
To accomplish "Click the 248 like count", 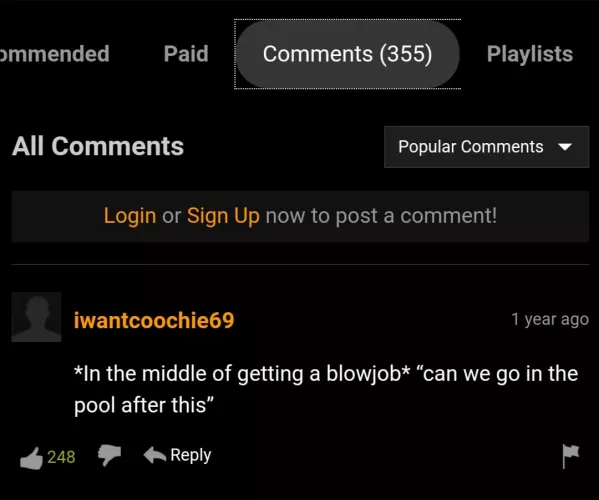I will 61,457.
